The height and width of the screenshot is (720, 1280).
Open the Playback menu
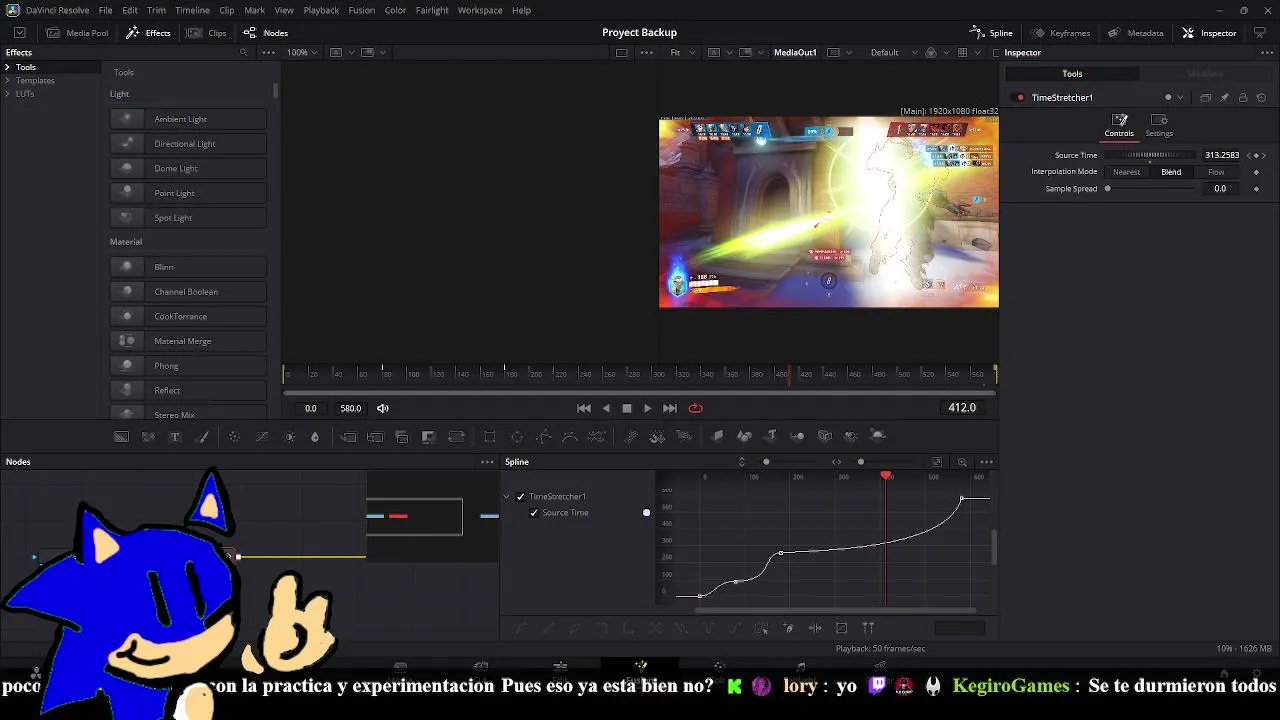click(x=321, y=10)
